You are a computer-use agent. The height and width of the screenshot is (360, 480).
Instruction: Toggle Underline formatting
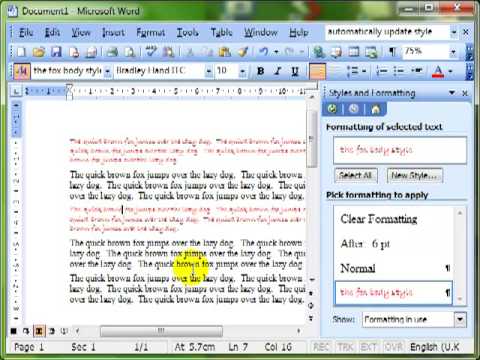point(295,71)
